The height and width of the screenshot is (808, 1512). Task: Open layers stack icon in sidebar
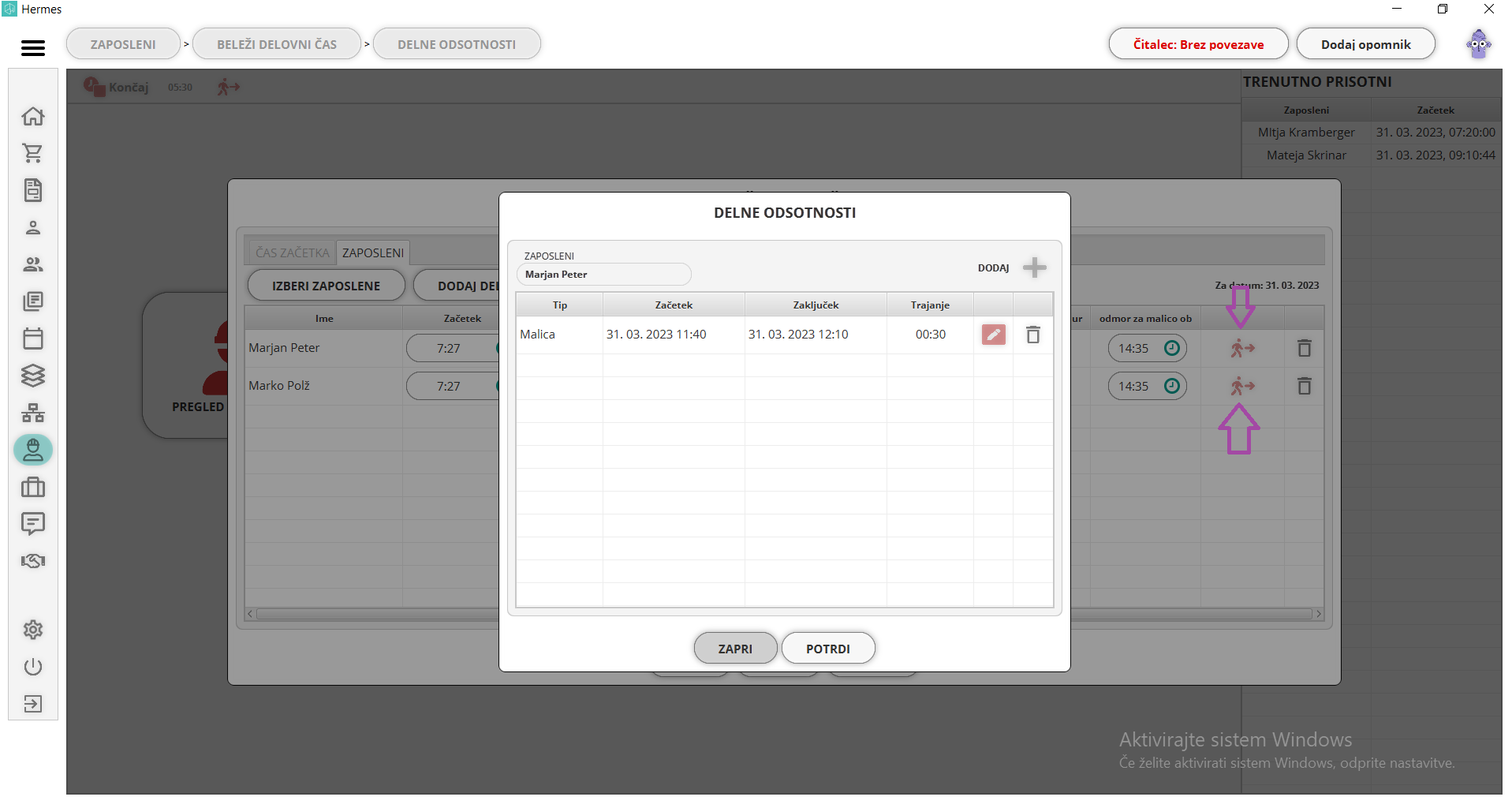33,376
